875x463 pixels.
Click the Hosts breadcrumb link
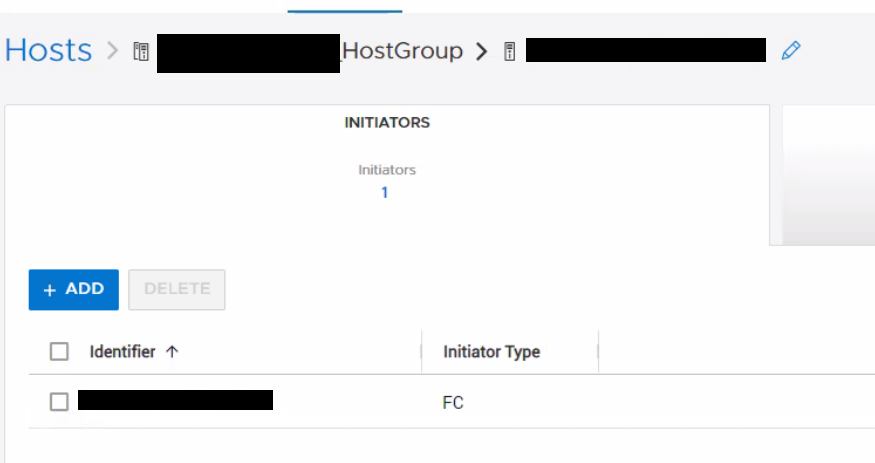coord(48,51)
